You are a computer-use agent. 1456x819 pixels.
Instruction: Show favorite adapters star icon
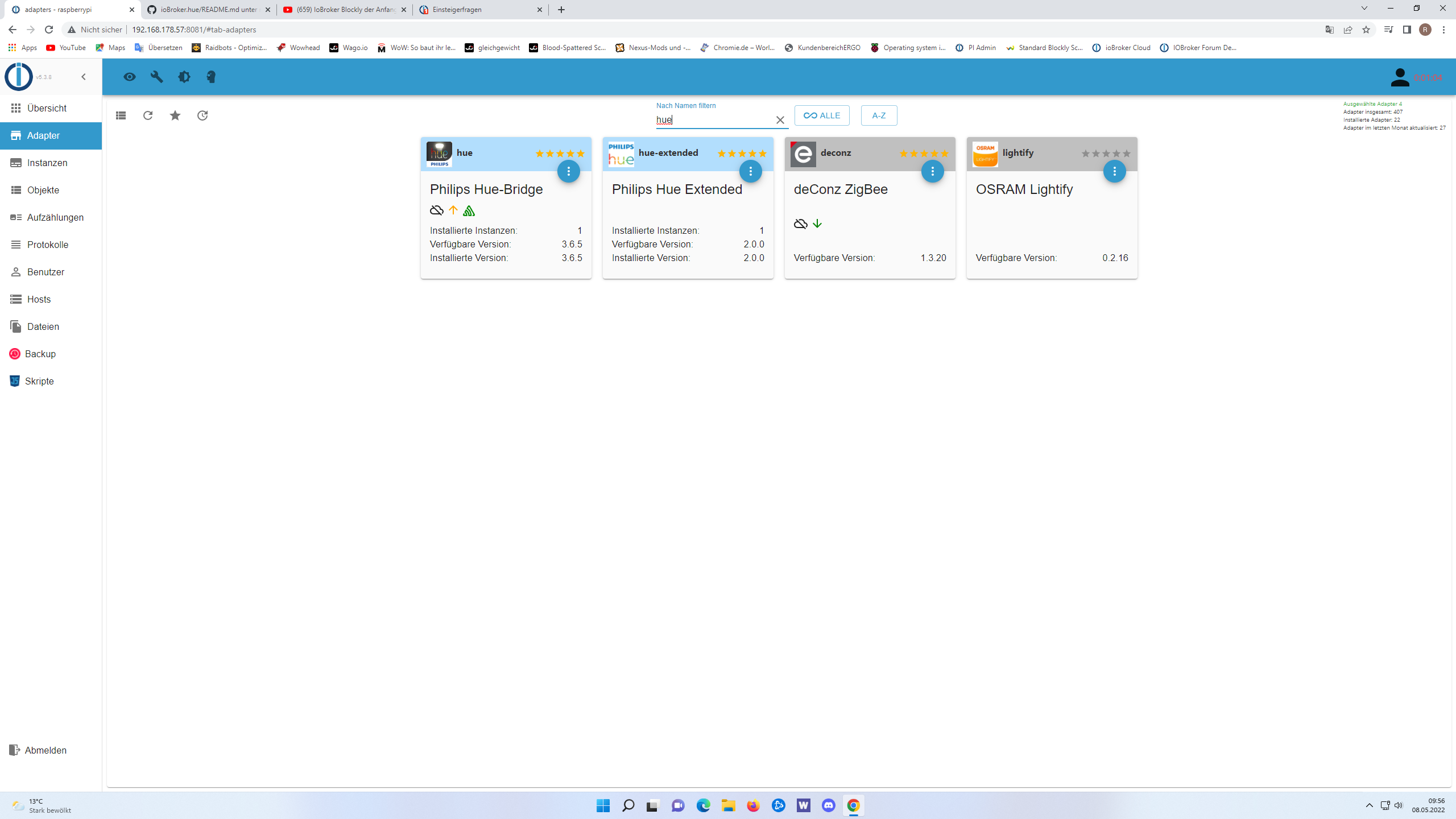pyautogui.click(x=175, y=115)
